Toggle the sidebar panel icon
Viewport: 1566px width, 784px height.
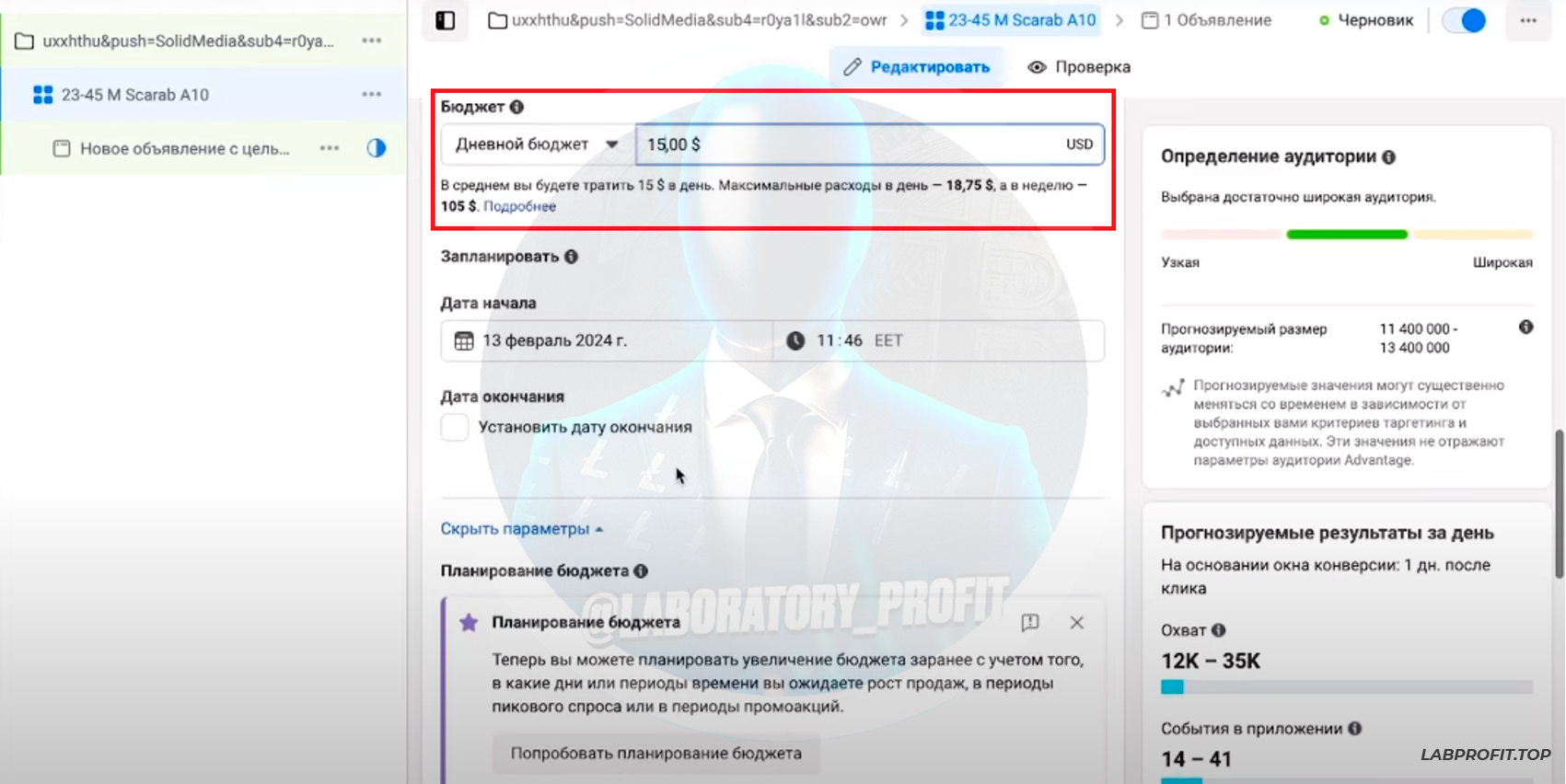446,20
